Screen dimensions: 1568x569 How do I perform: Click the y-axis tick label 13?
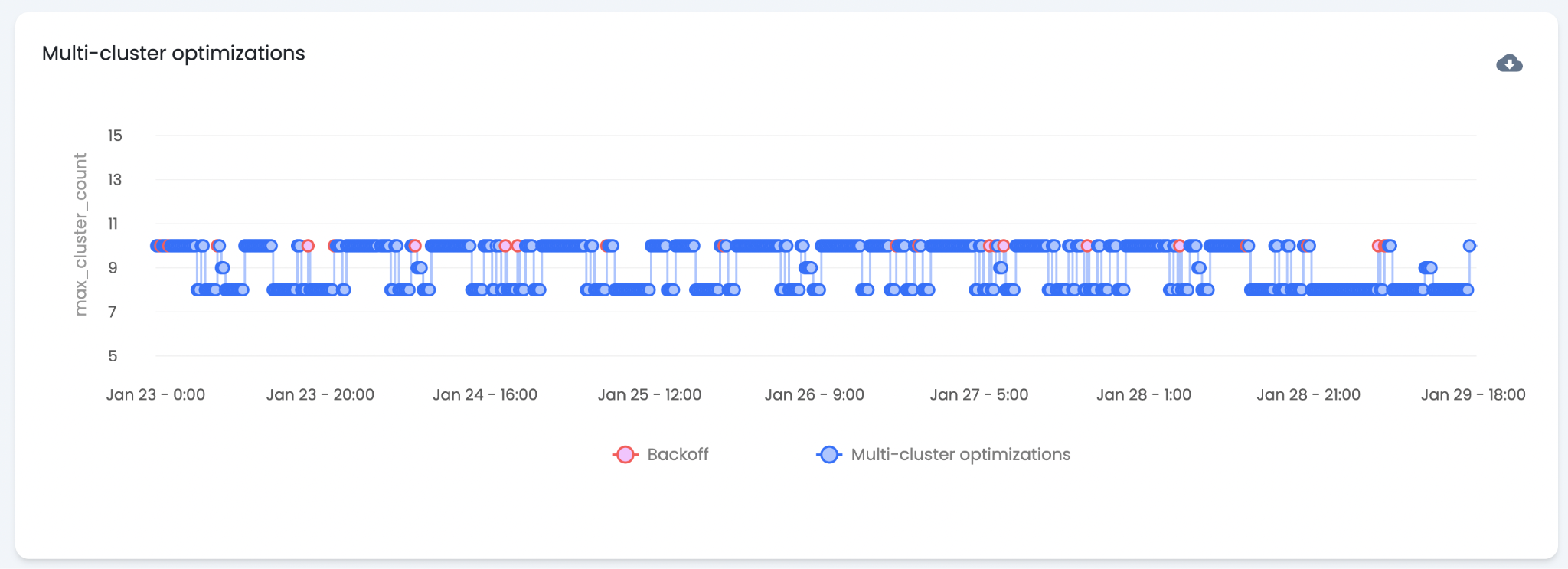tap(115, 180)
